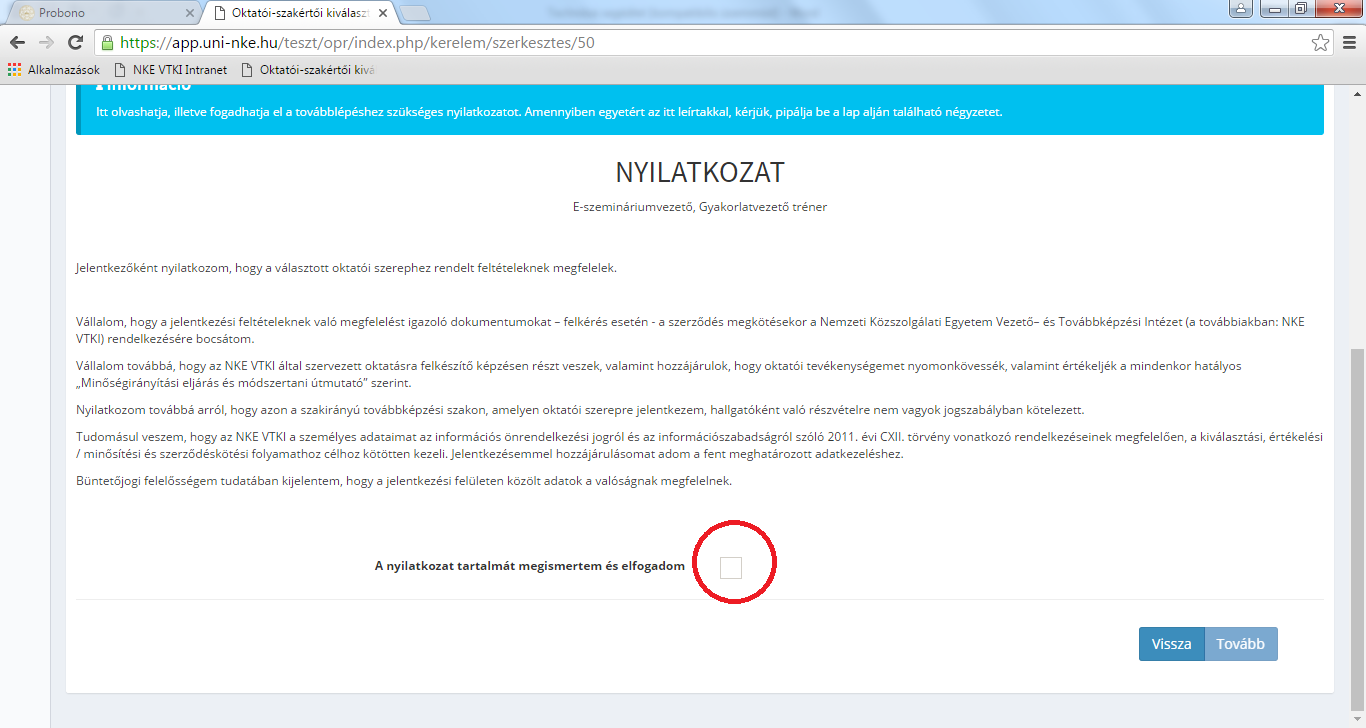Click paragraph starting 'Jelentkezőként nyilatkozom'
1366x728 pixels.
pos(347,268)
